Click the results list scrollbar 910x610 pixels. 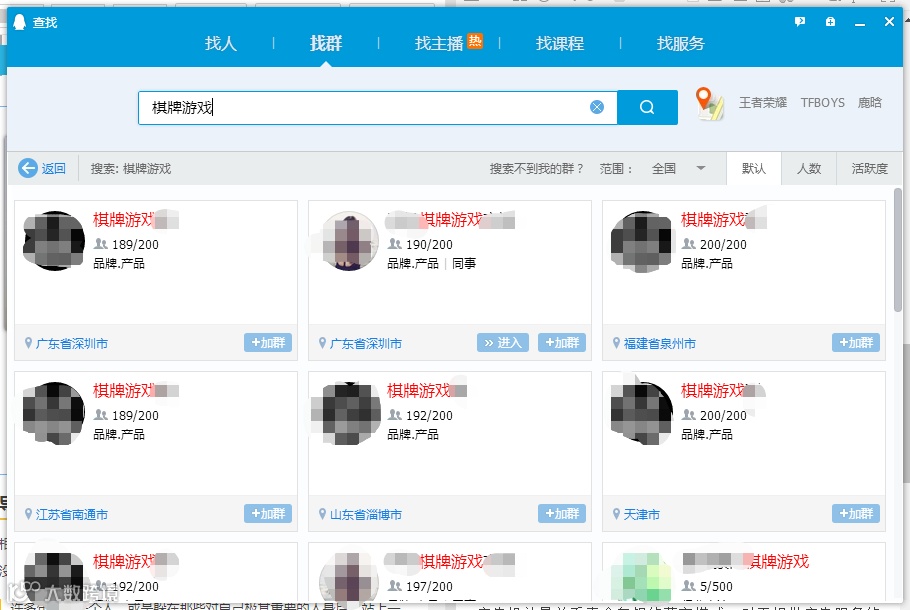click(898, 251)
